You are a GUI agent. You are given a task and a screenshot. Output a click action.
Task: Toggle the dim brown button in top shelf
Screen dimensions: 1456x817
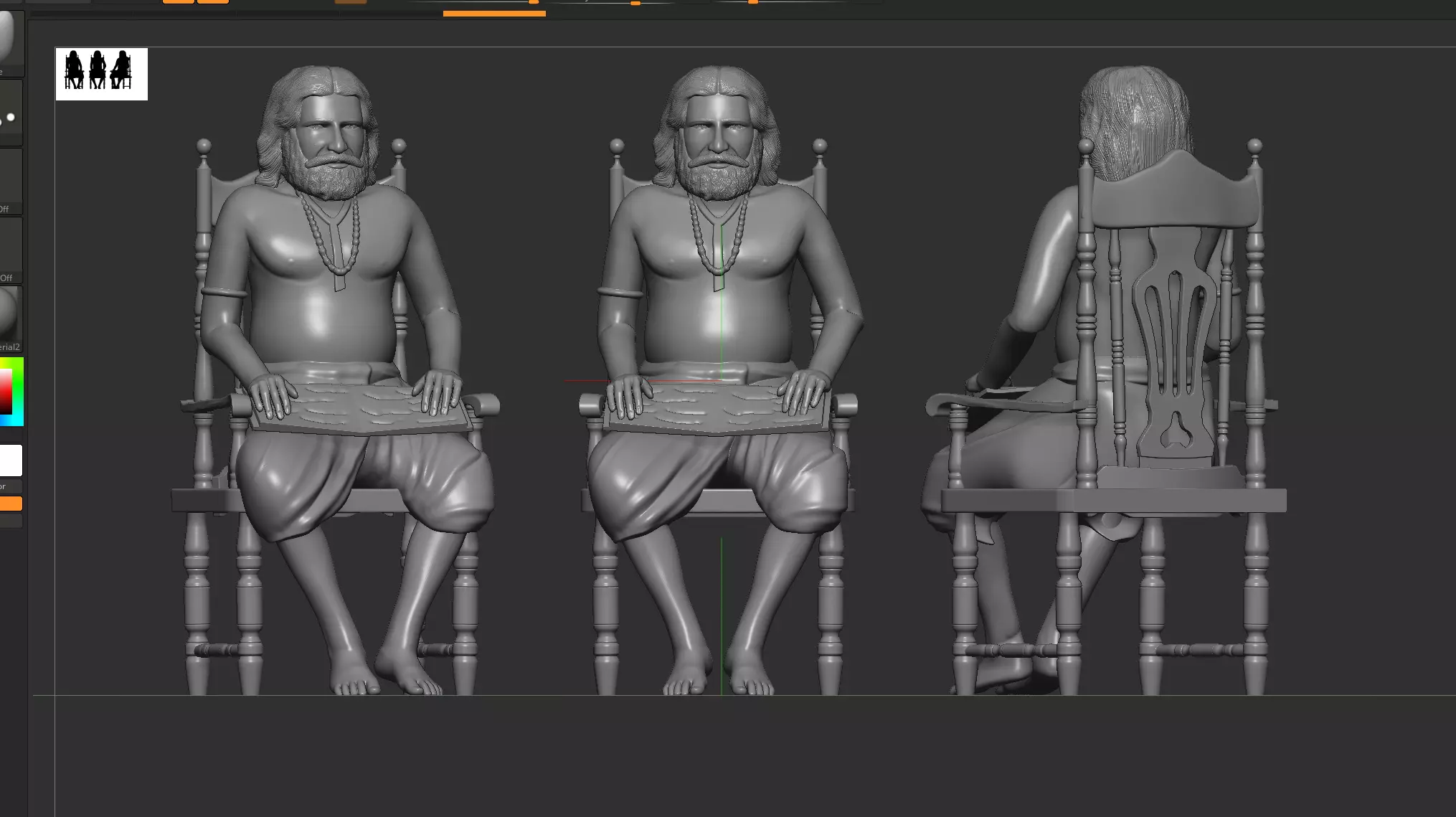point(351,2)
